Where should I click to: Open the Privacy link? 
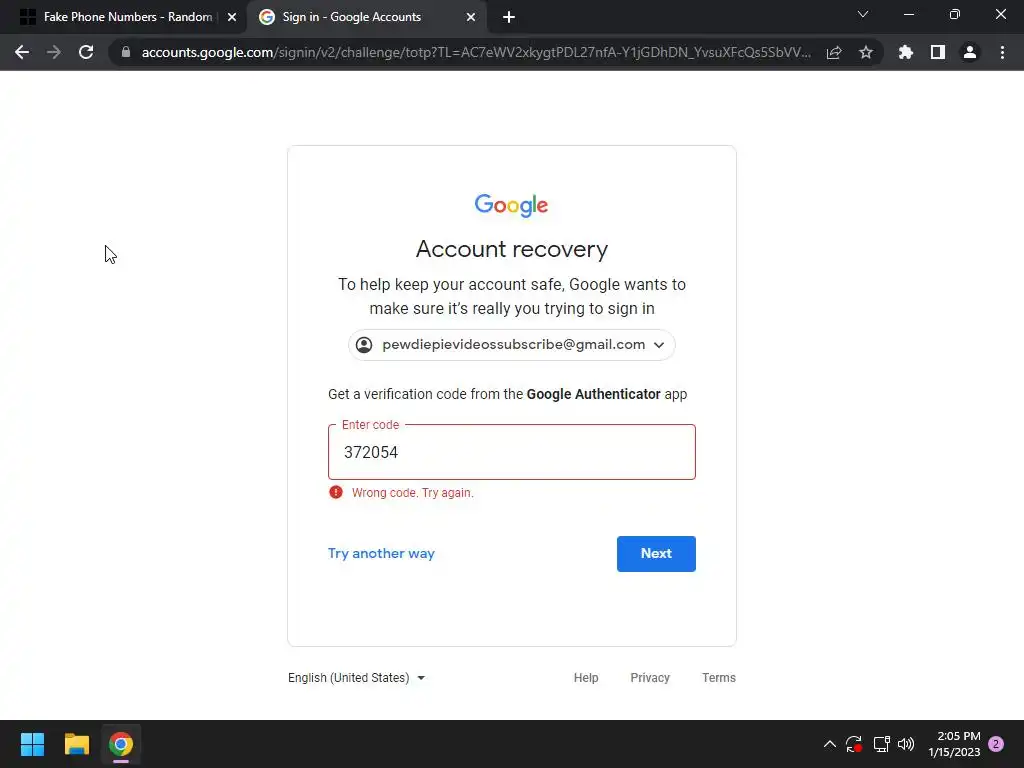(650, 678)
